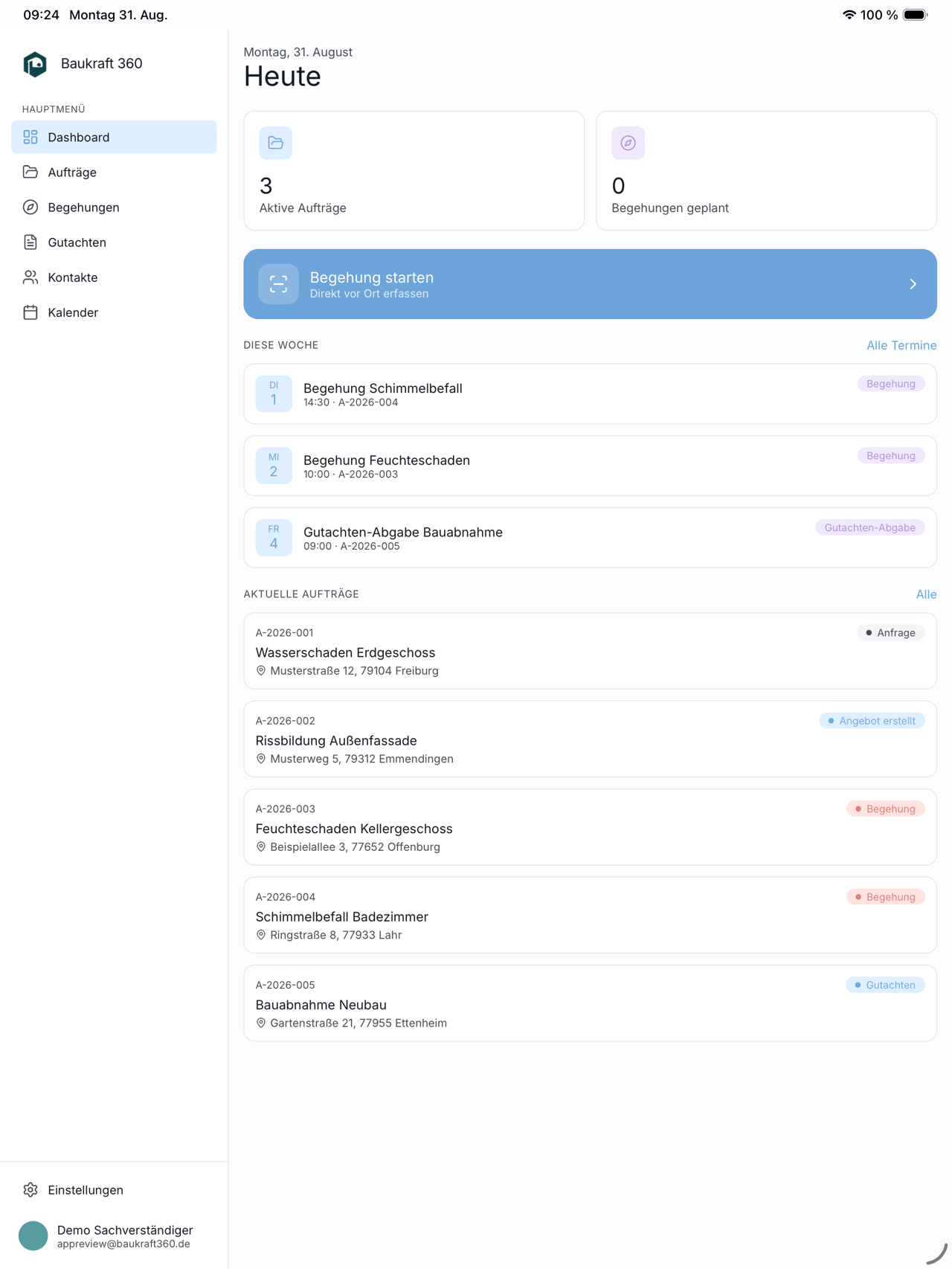Click the scan icon in Begehung starten banner
The height and width of the screenshot is (1269, 952).
pyautogui.click(x=279, y=284)
